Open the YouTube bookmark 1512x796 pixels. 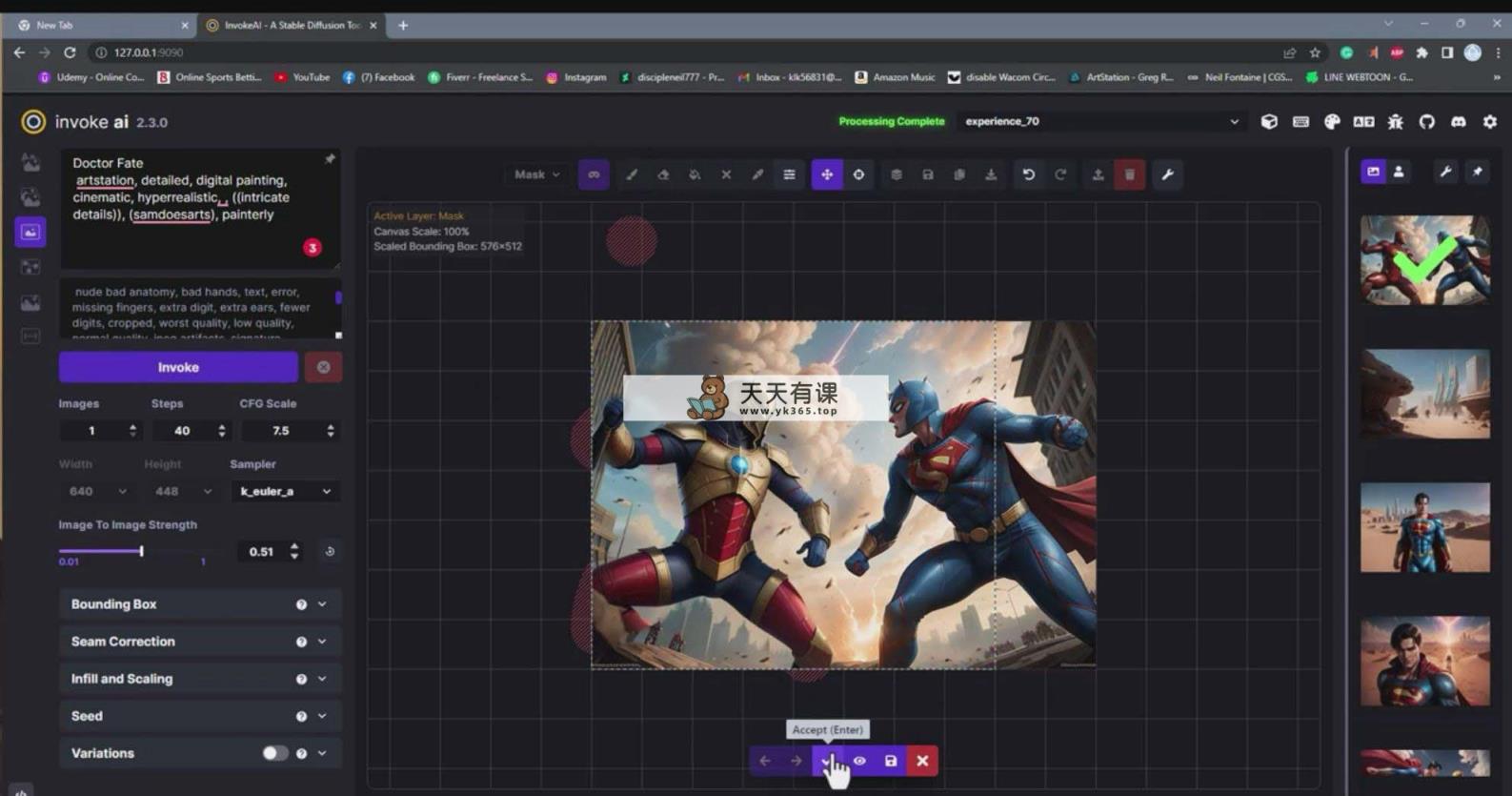coord(302,77)
